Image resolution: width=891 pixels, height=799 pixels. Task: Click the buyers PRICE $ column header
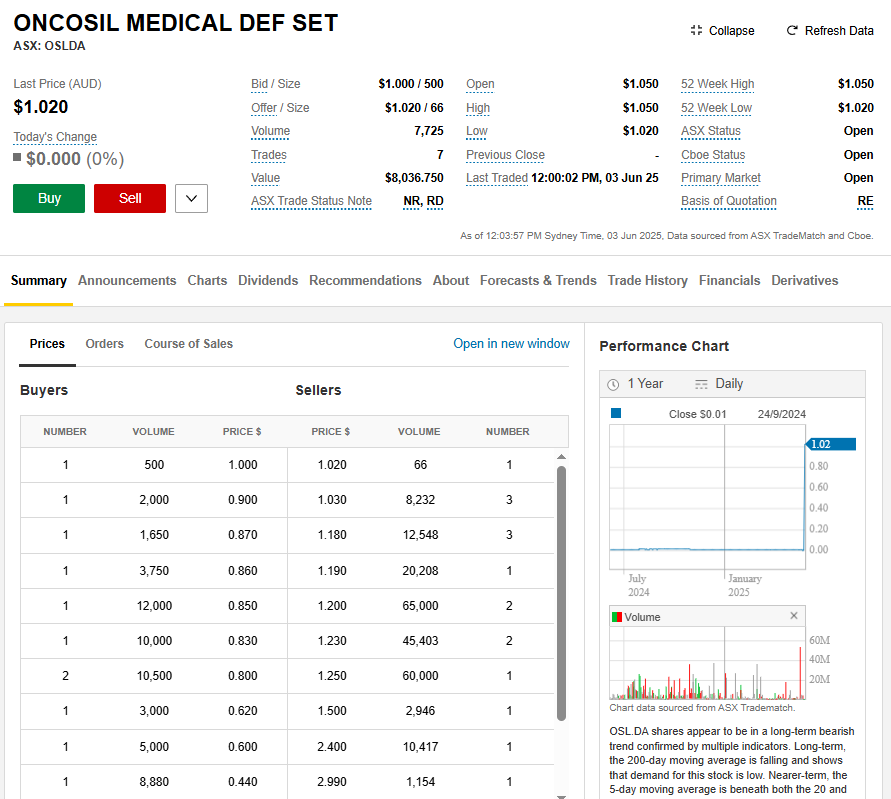point(242,432)
